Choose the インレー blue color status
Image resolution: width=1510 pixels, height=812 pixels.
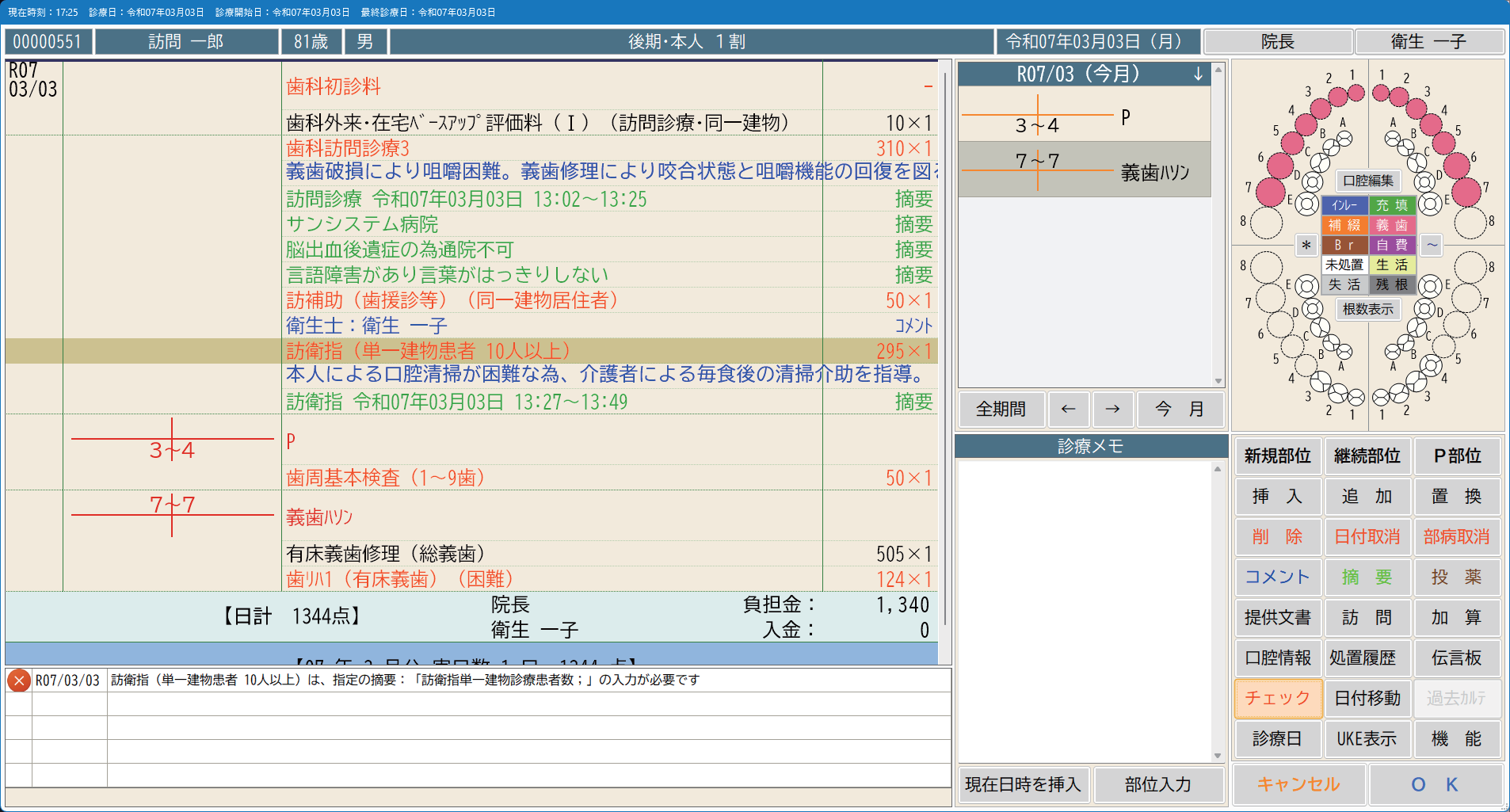tap(1344, 205)
